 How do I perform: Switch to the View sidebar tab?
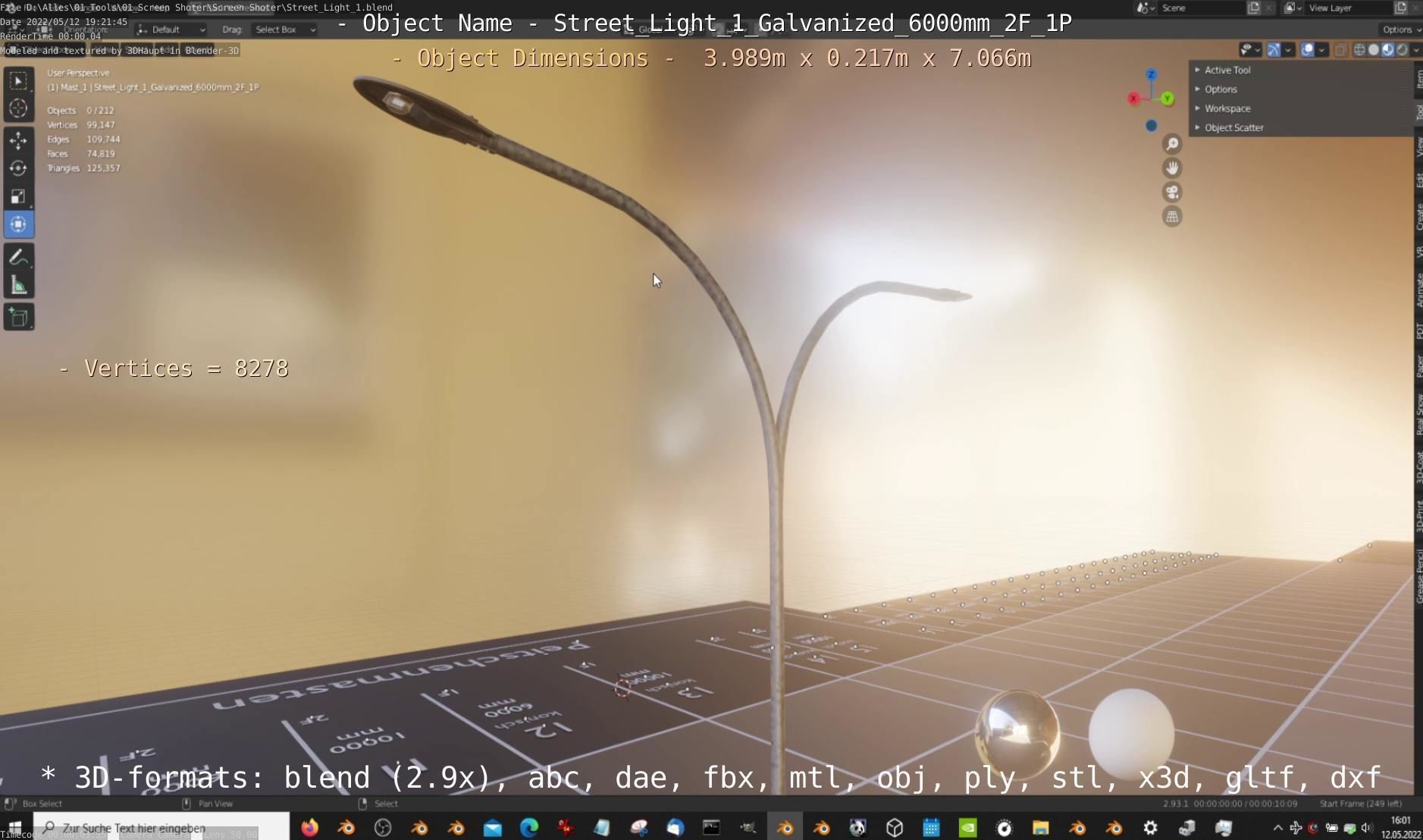1418,147
